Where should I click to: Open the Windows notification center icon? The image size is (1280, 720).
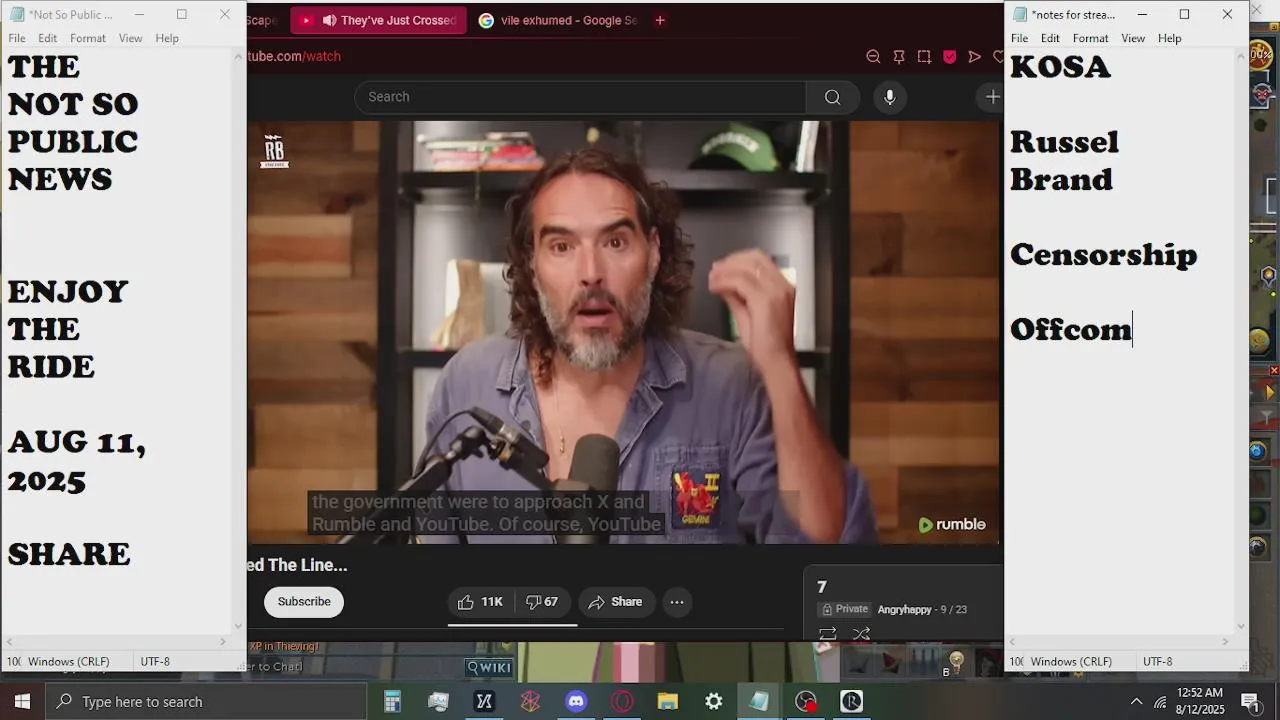tap(1250, 701)
